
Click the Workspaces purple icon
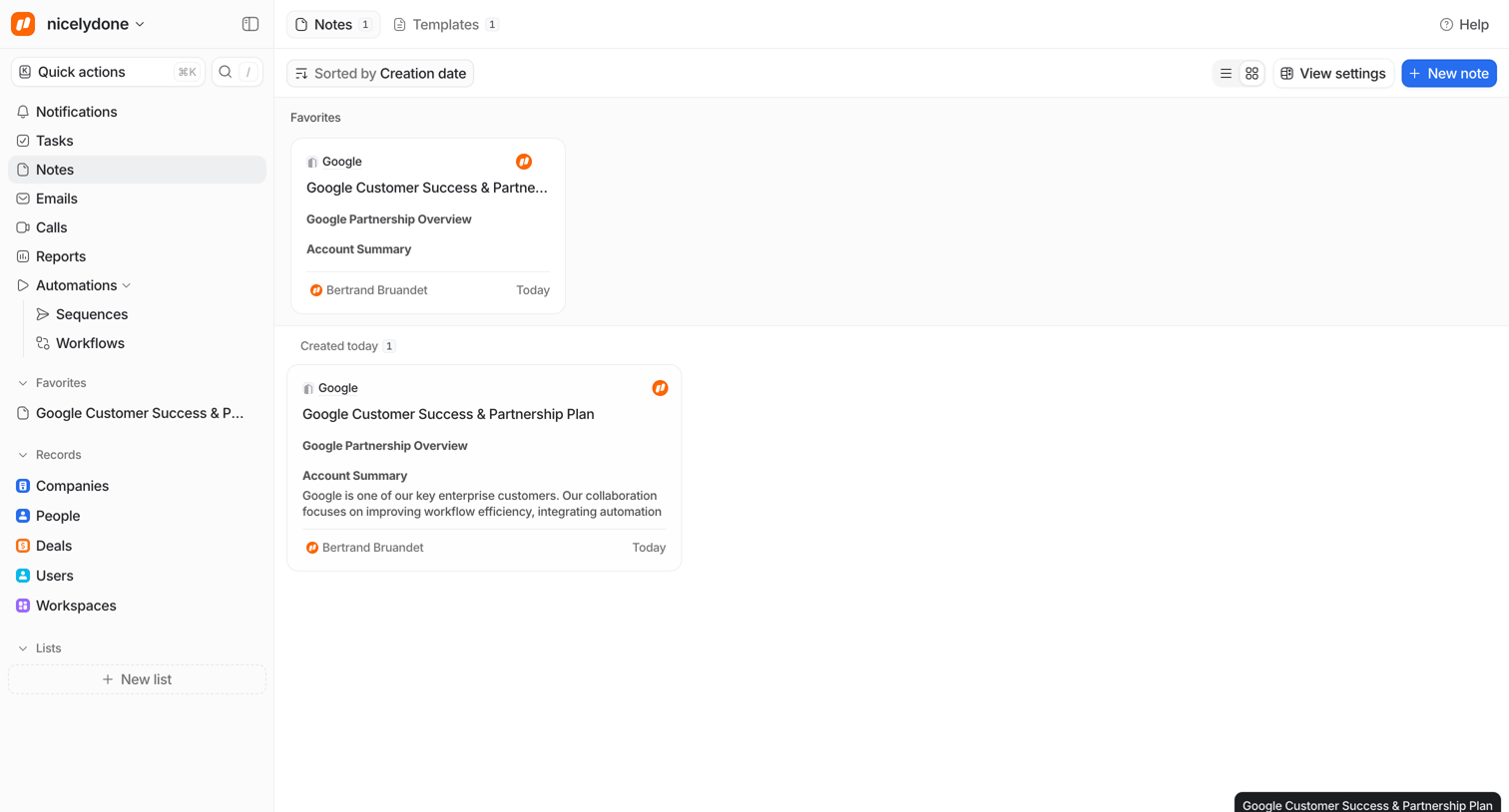click(23, 606)
